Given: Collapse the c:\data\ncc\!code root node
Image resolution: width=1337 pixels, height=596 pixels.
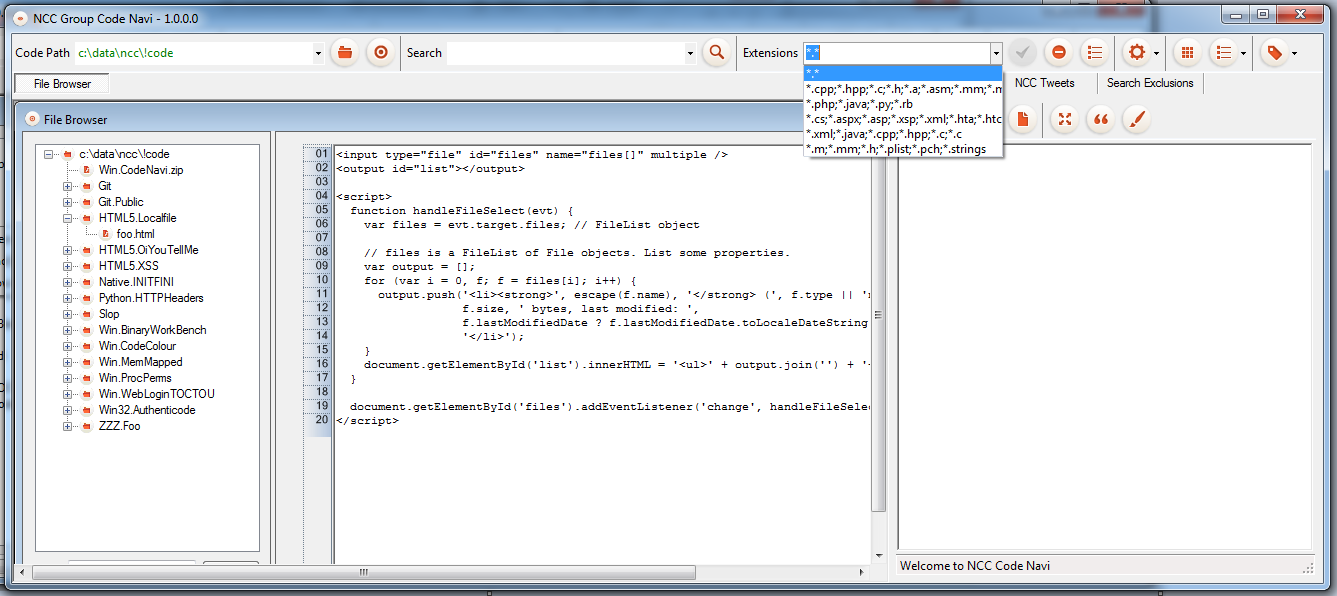Looking at the screenshot, I should pyautogui.click(x=48, y=154).
